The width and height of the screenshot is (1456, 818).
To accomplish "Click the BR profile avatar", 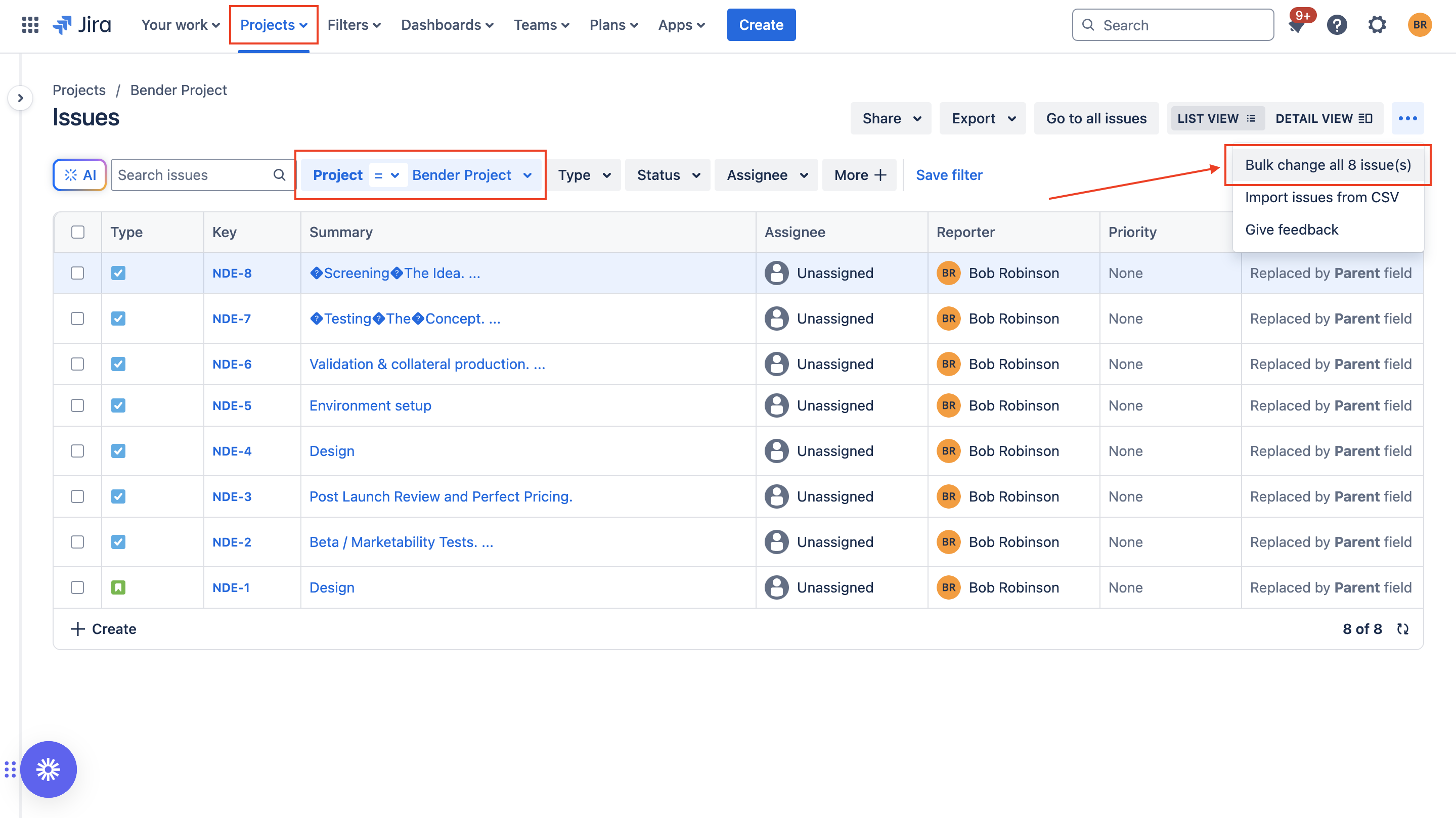I will click(x=1419, y=24).
